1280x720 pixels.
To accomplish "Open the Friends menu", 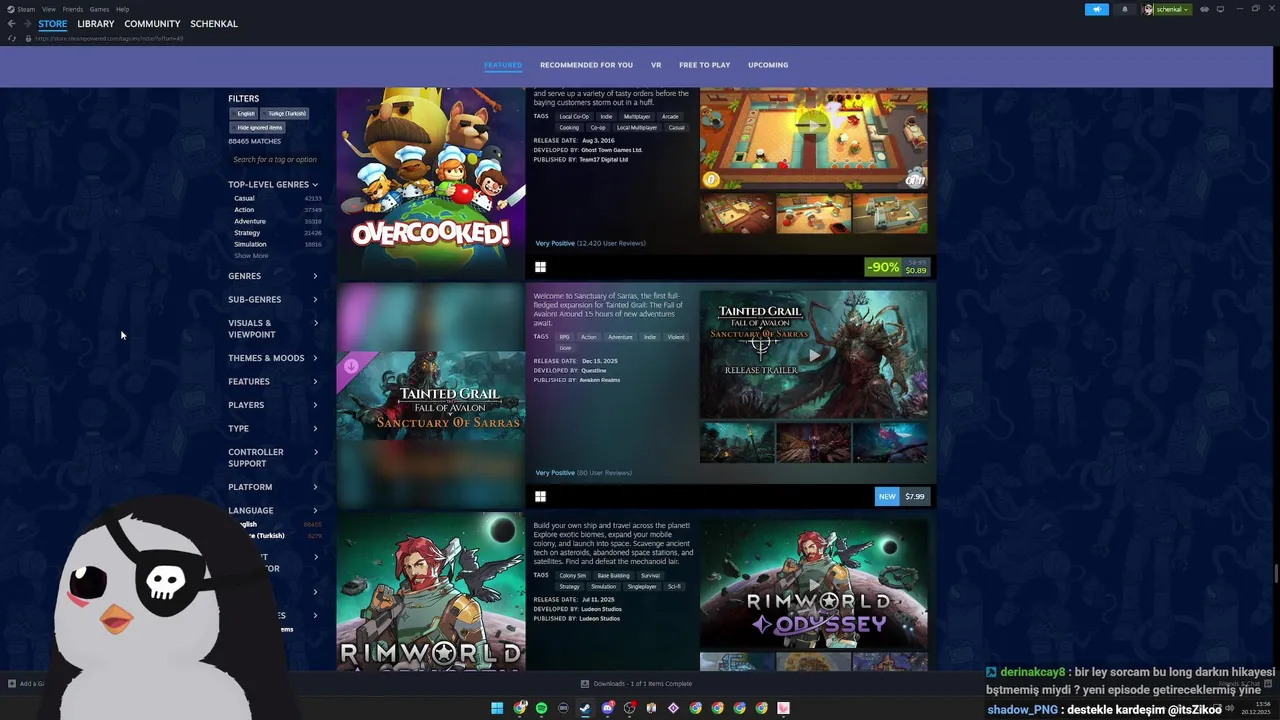I will 73,9.
